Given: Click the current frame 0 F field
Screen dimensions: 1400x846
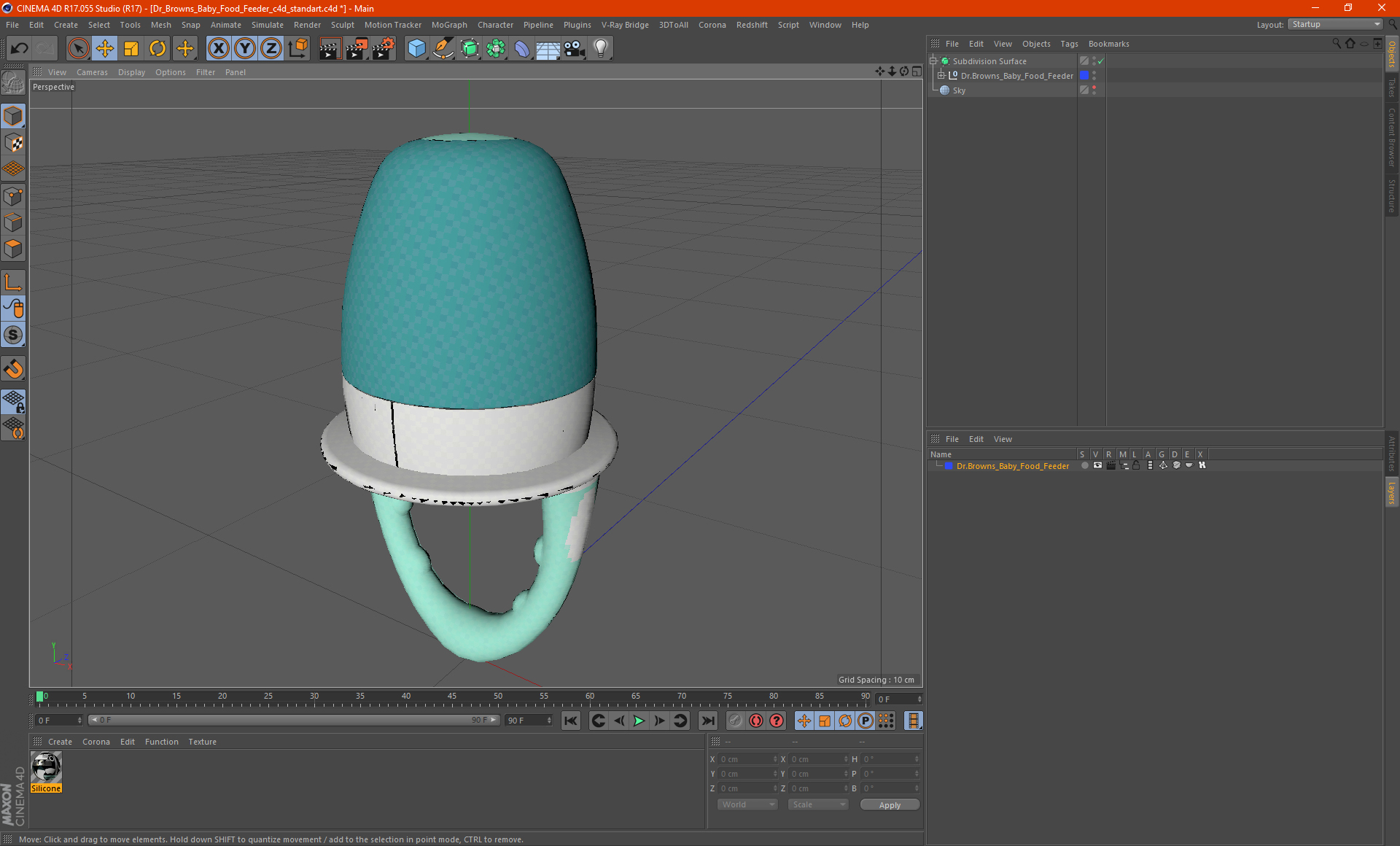Looking at the screenshot, I should click(899, 699).
